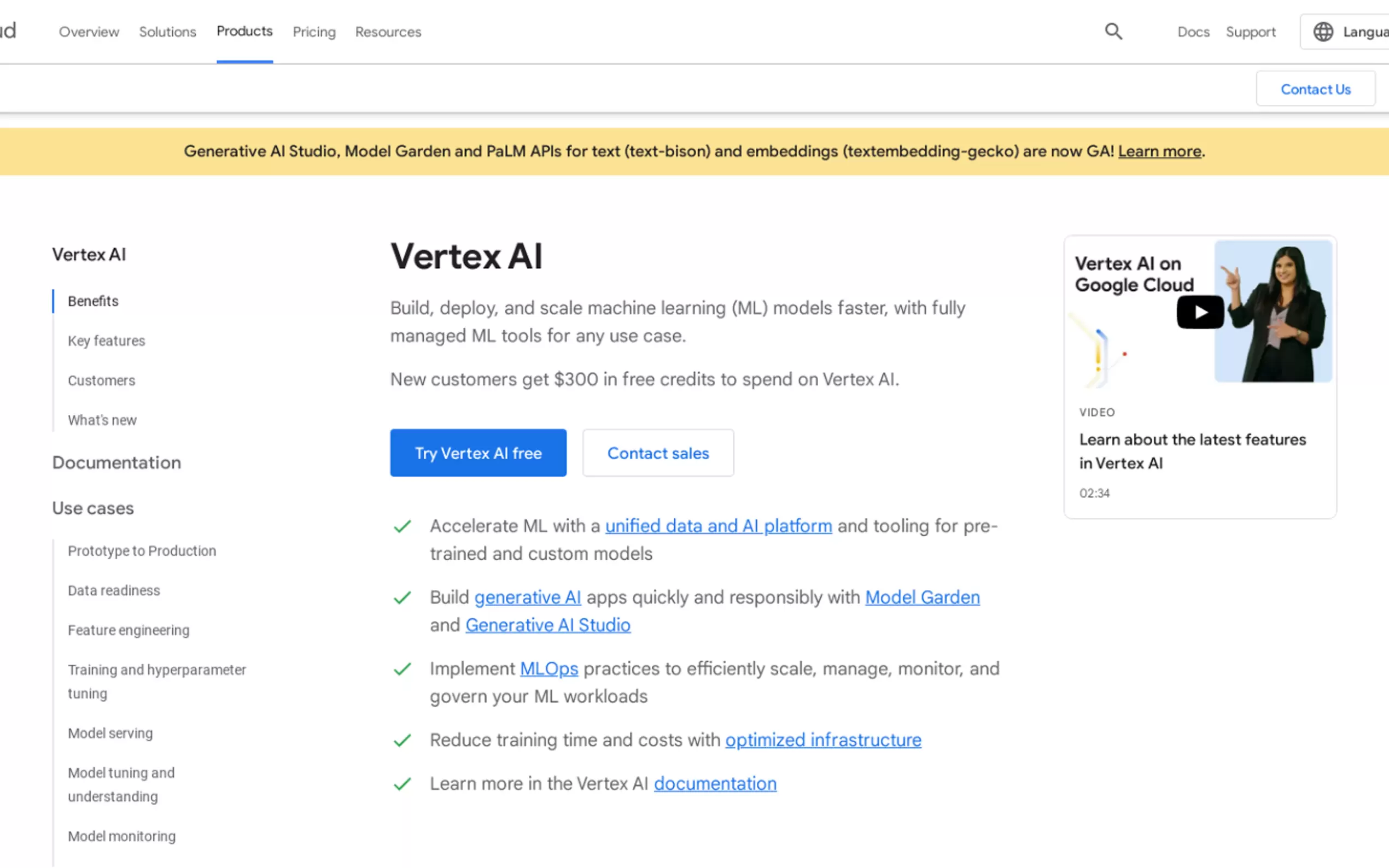
Task: Open Prototype to Production use case
Action: [x=142, y=550]
